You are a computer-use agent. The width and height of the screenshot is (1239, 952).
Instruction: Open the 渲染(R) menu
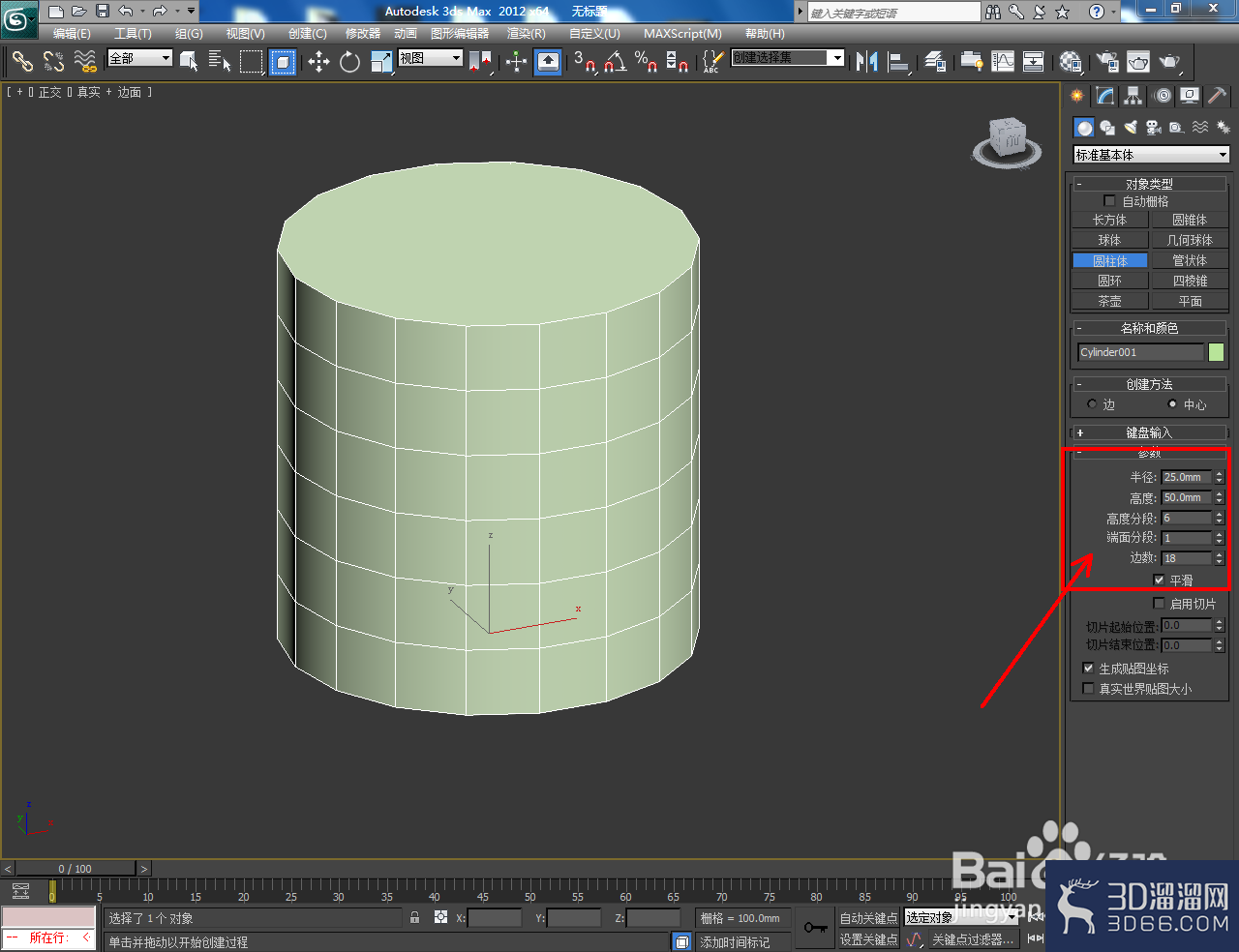(x=526, y=34)
